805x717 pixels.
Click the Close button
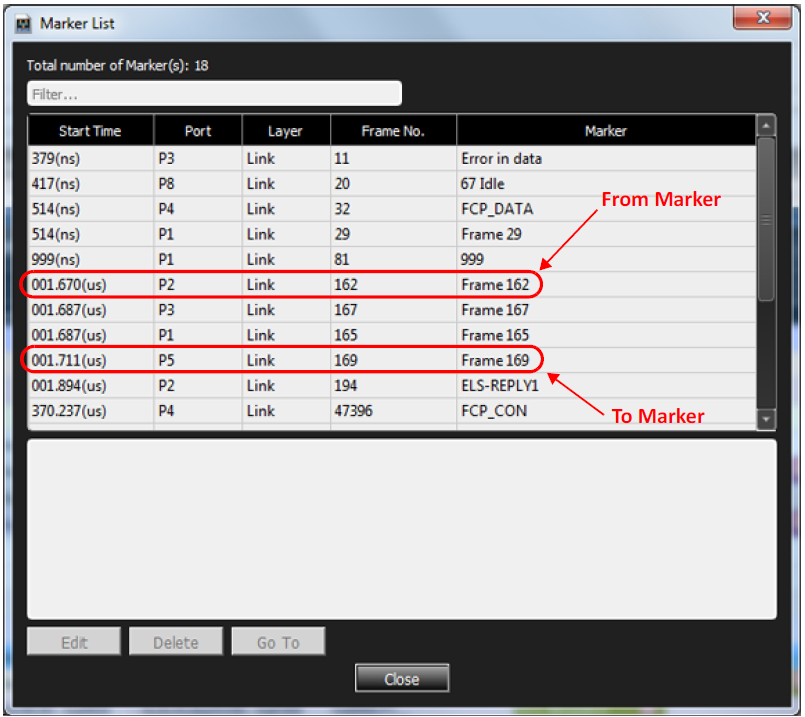point(402,679)
